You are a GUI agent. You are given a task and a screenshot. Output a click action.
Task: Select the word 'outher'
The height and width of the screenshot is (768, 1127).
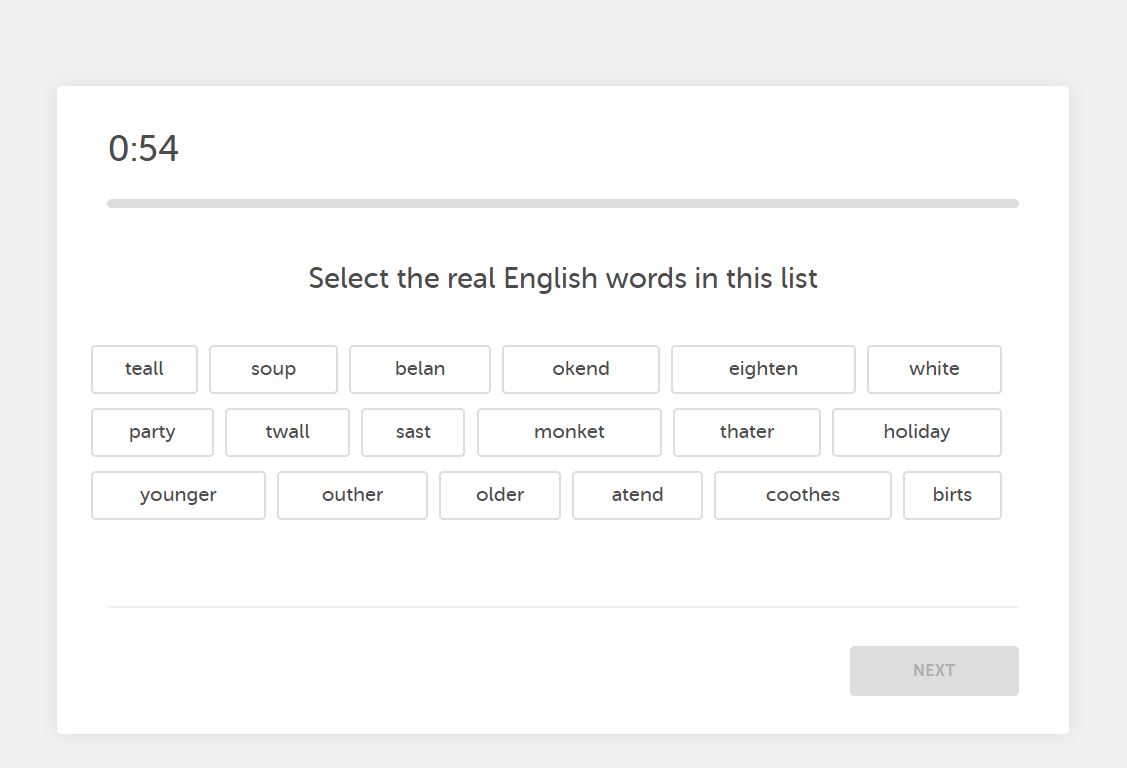(x=352, y=495)
